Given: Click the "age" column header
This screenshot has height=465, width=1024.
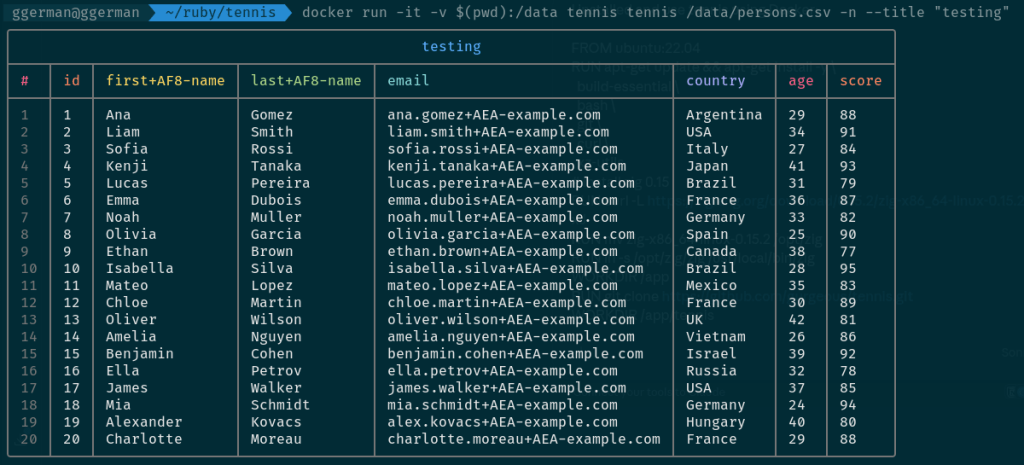Looking at the screenshot, I should tap(801, 81).
